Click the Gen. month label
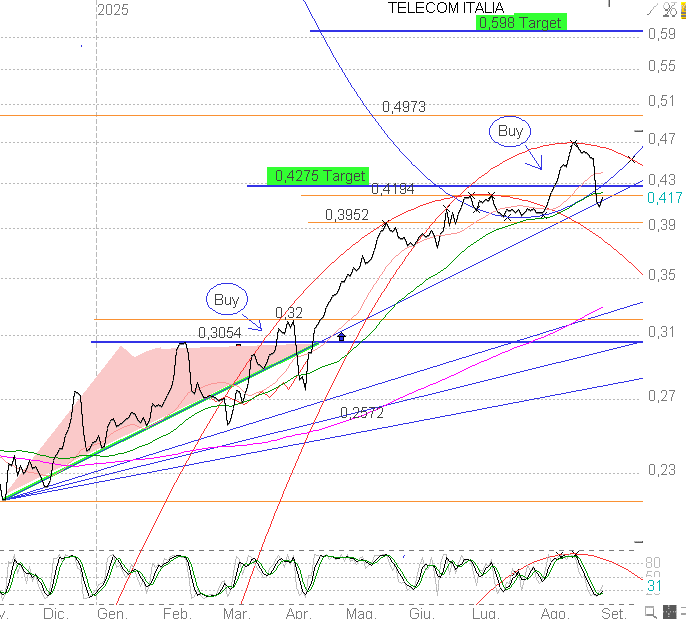Screen dimensions: 686x619 112,613
